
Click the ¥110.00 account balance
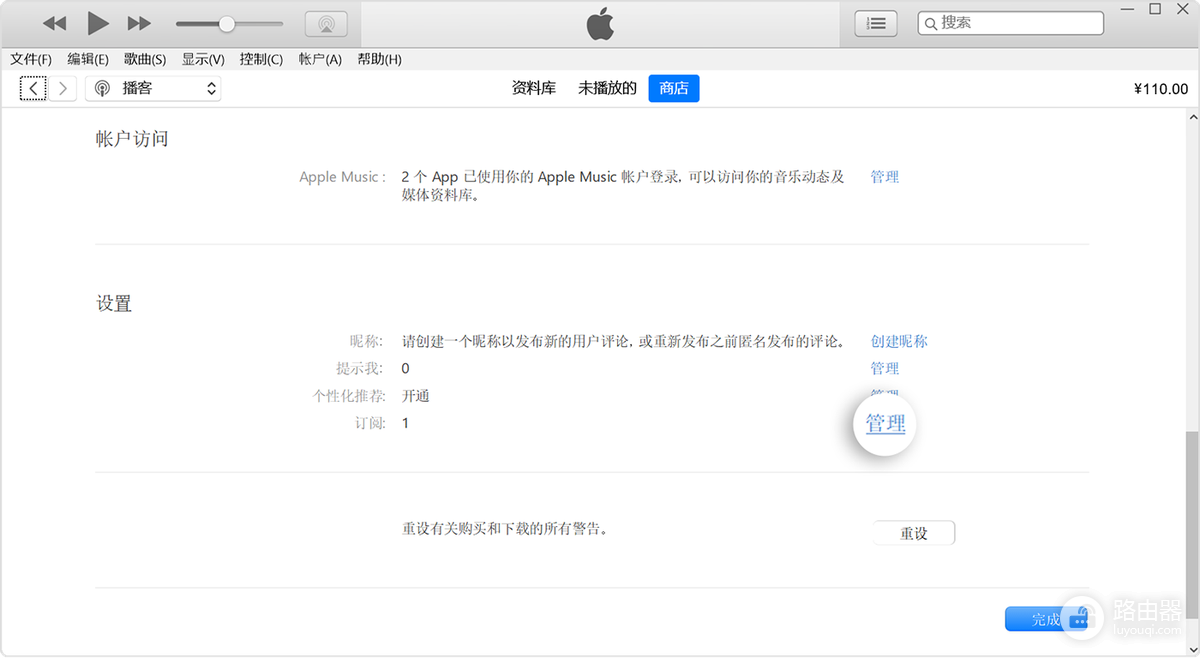[1161, 88]
